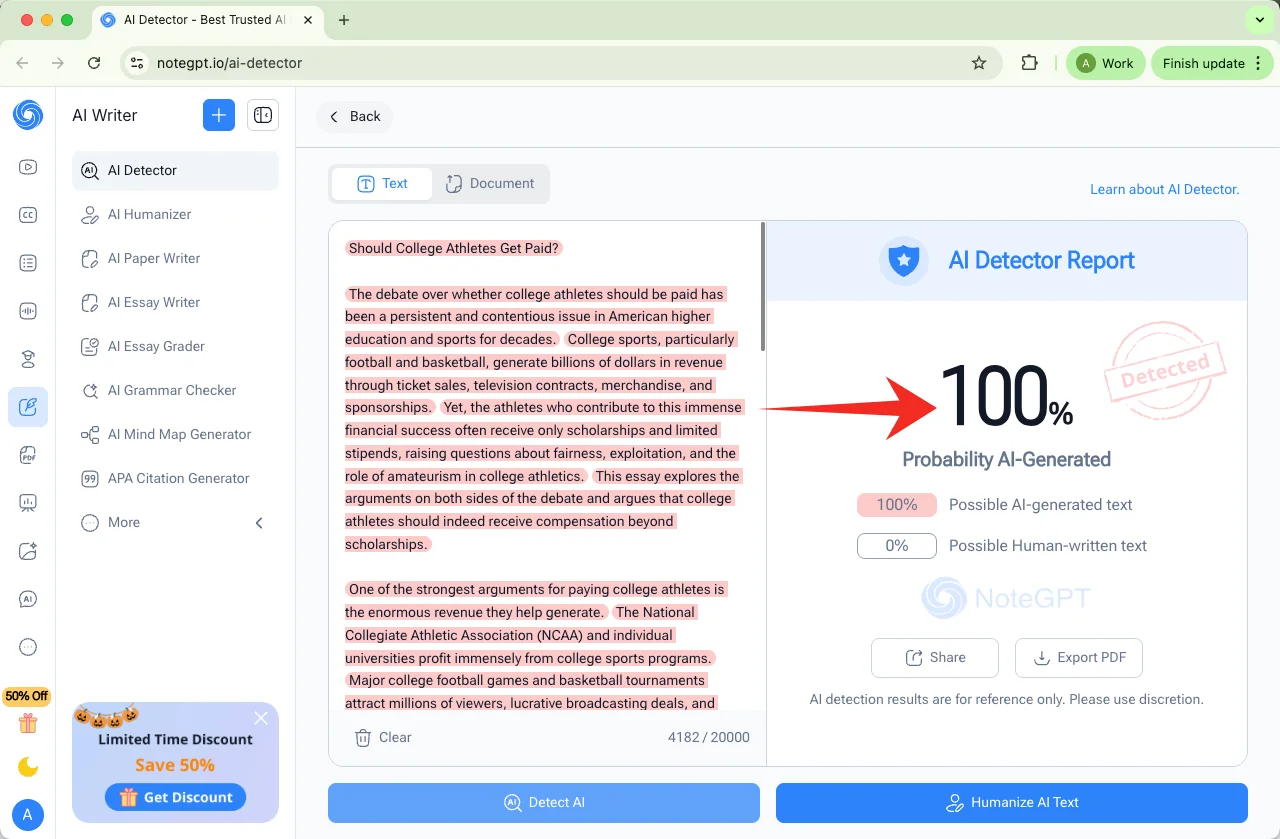
Task: Close the Limited Time Discount banner
Action: 261,718
